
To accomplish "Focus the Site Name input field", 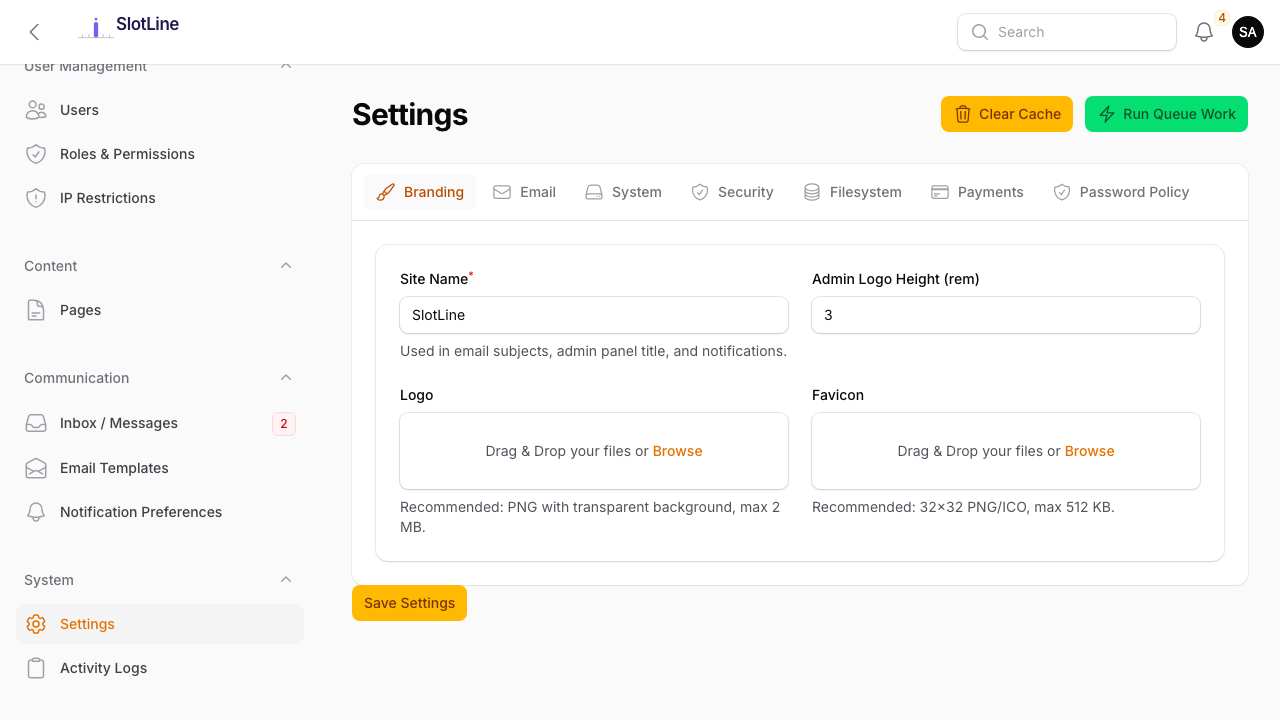I will tap(594, 315).
